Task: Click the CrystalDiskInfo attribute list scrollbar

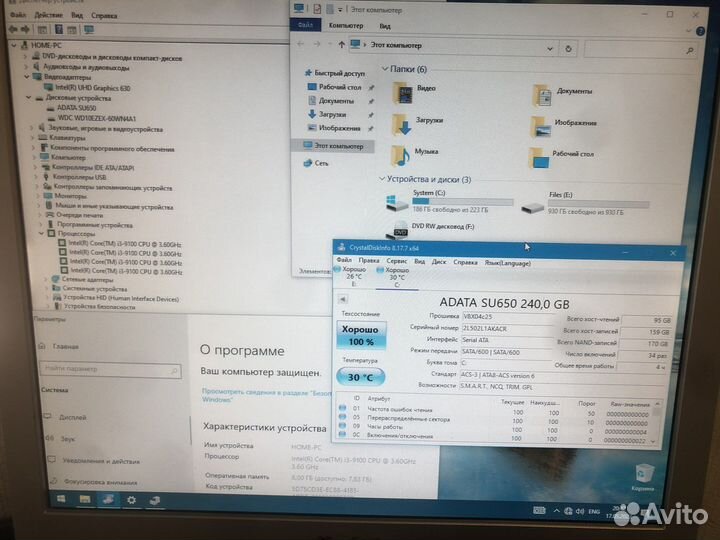Action: [x=657, y=422]
